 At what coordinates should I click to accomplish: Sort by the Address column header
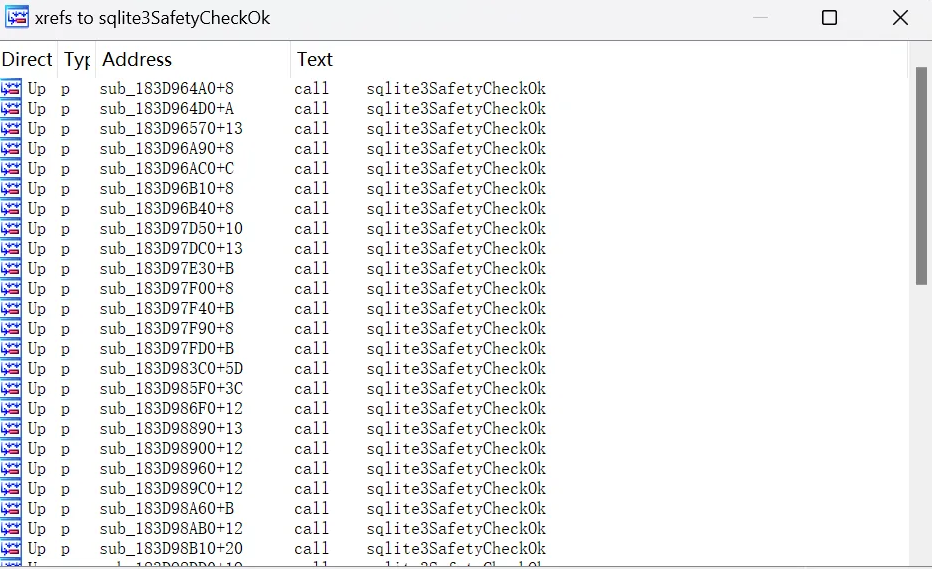193,59
